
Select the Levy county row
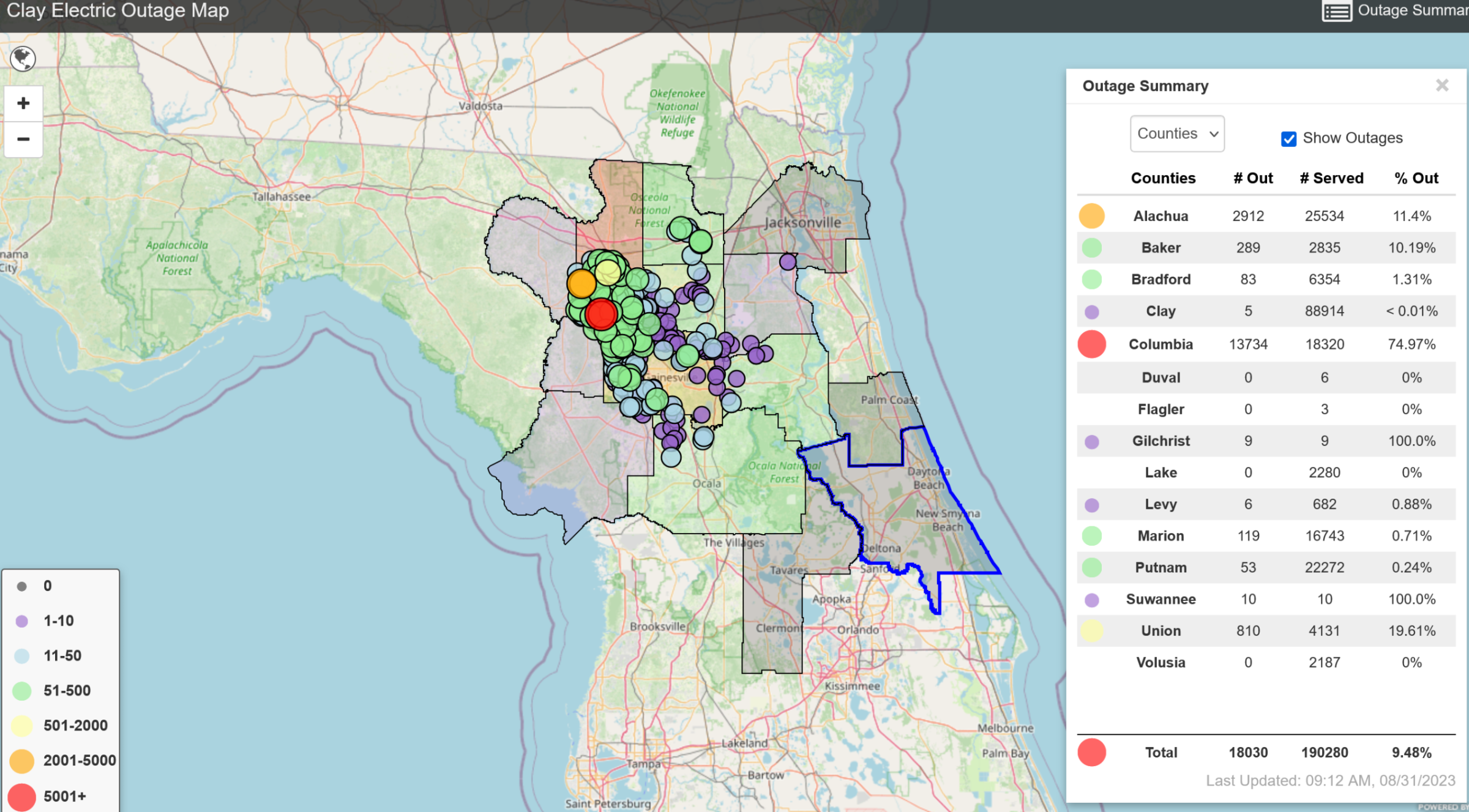(x=1266, y=505)
